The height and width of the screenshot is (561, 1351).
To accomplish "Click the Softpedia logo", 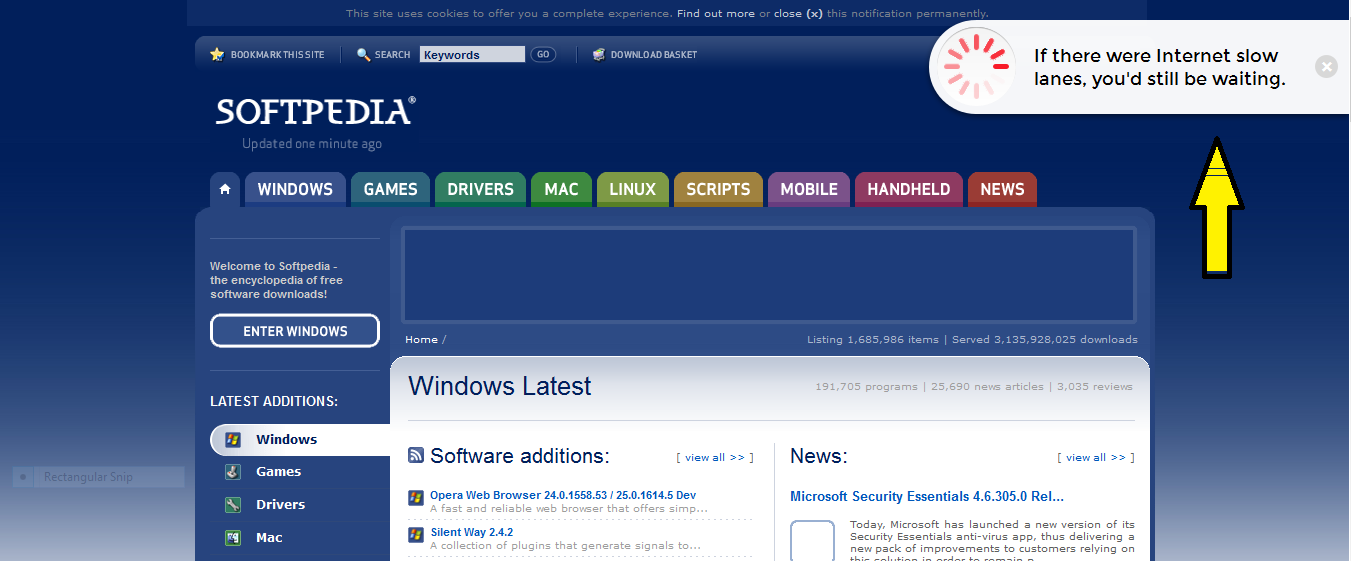I will click(x=316, y=111).
